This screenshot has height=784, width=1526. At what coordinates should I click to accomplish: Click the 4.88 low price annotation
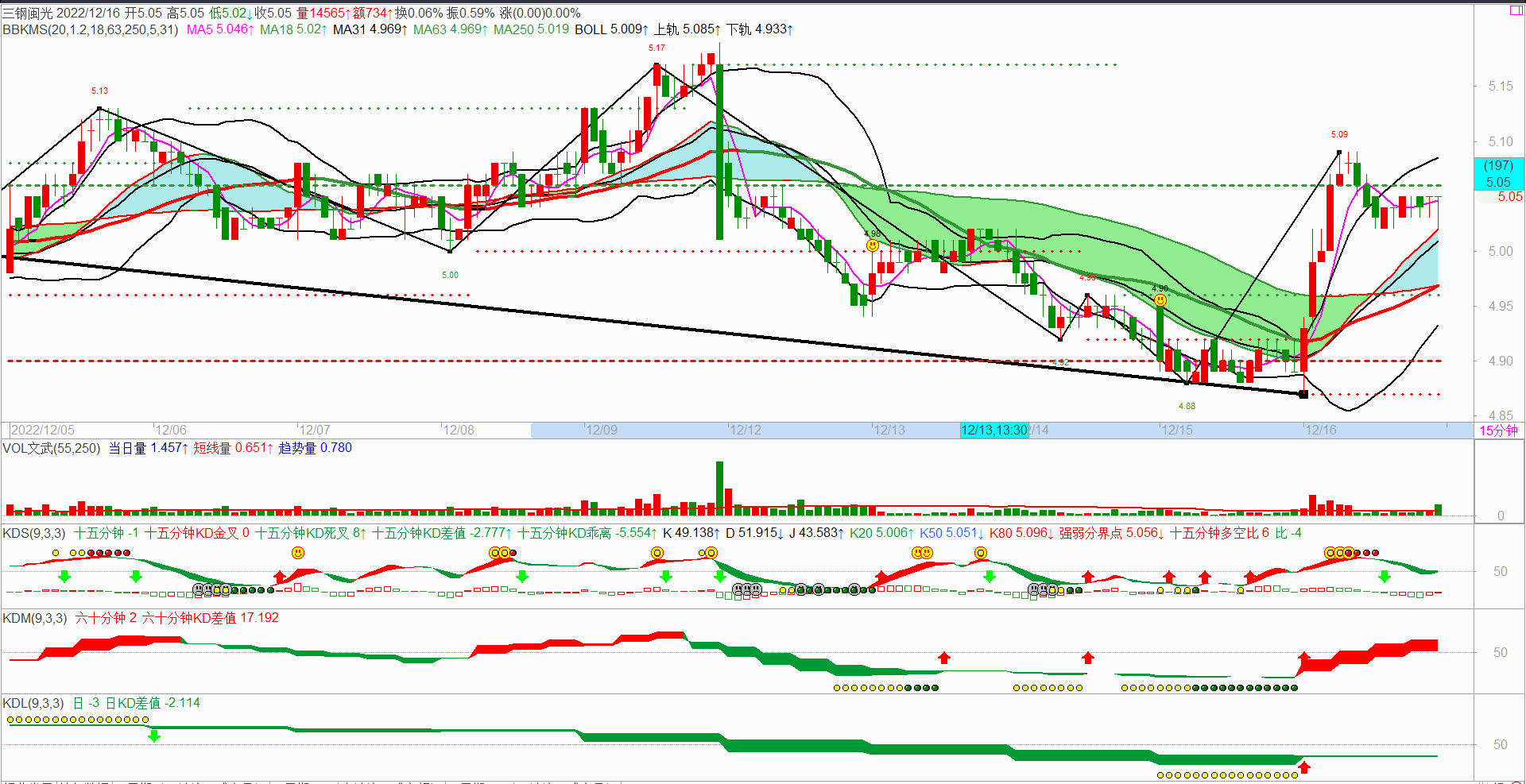[1187, 406]
